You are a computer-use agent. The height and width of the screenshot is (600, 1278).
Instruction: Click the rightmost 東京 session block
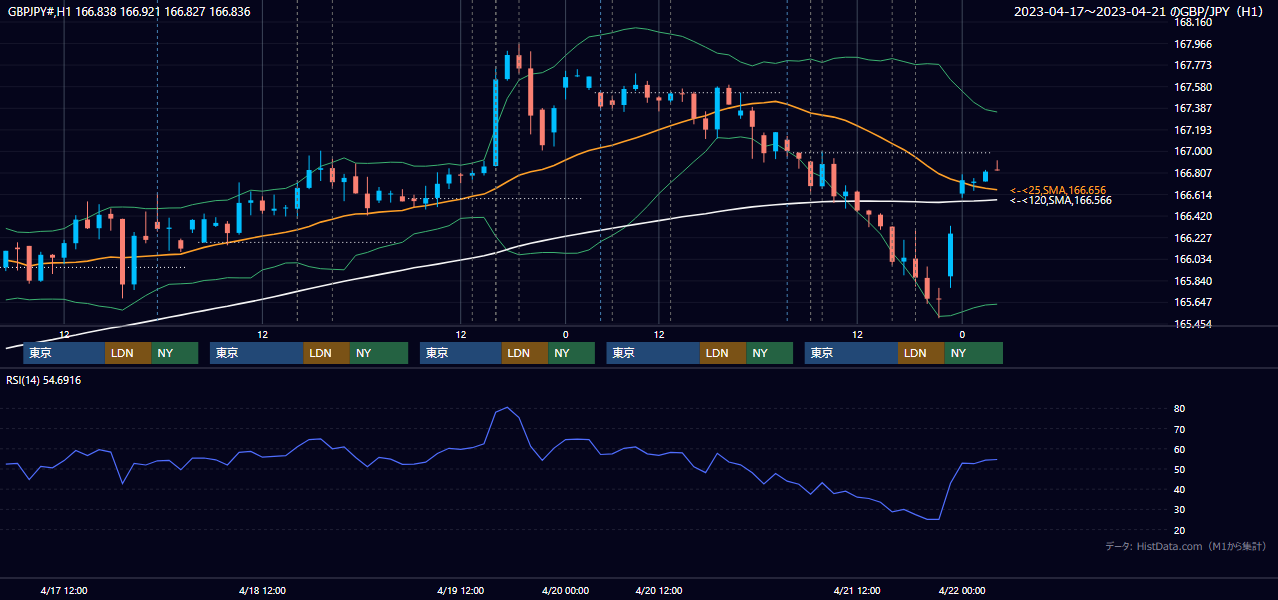851,353
